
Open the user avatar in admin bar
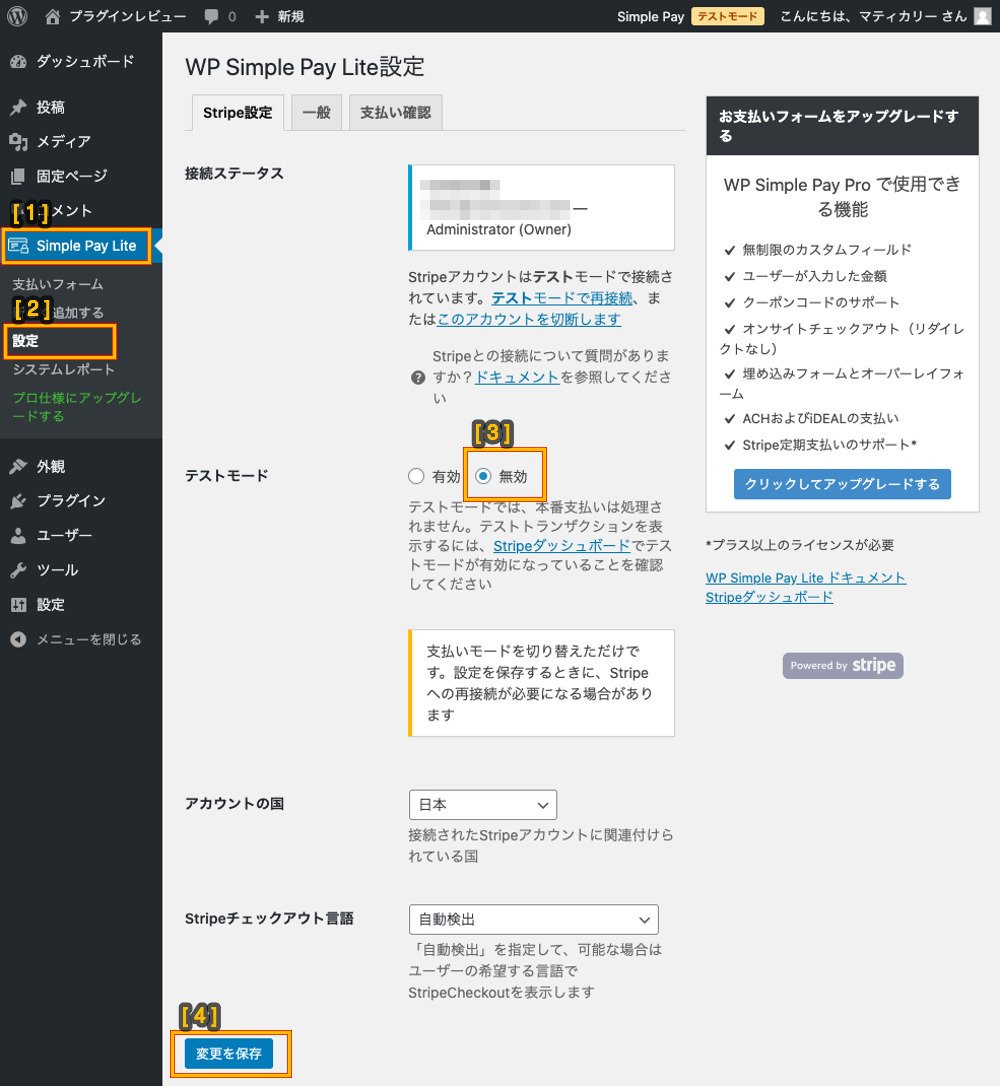(x=983, y=16)
